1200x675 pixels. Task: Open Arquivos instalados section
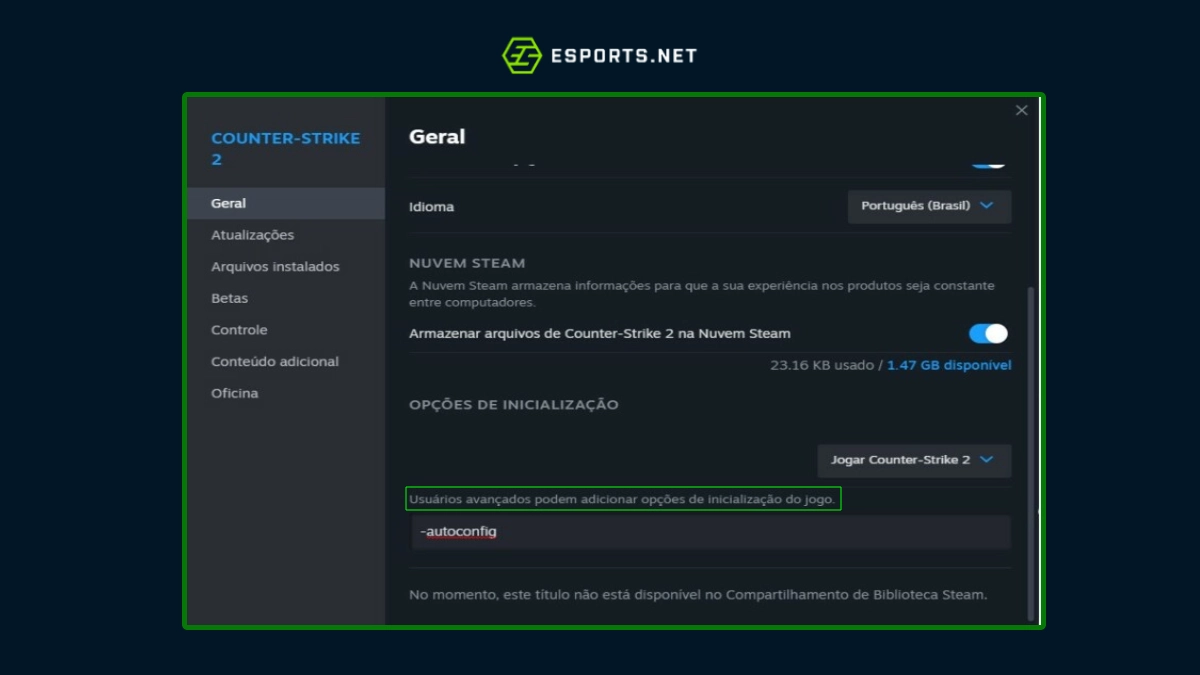[x=275, y=267]
